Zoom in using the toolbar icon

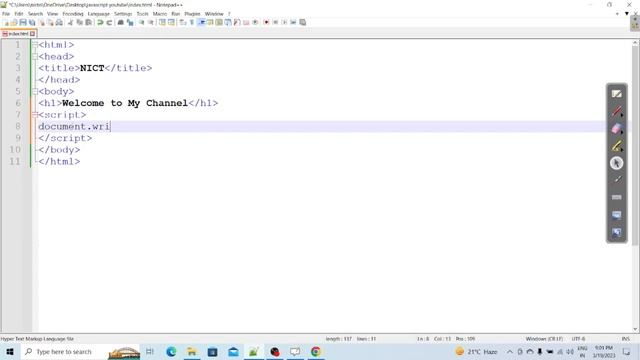(141, 22)
